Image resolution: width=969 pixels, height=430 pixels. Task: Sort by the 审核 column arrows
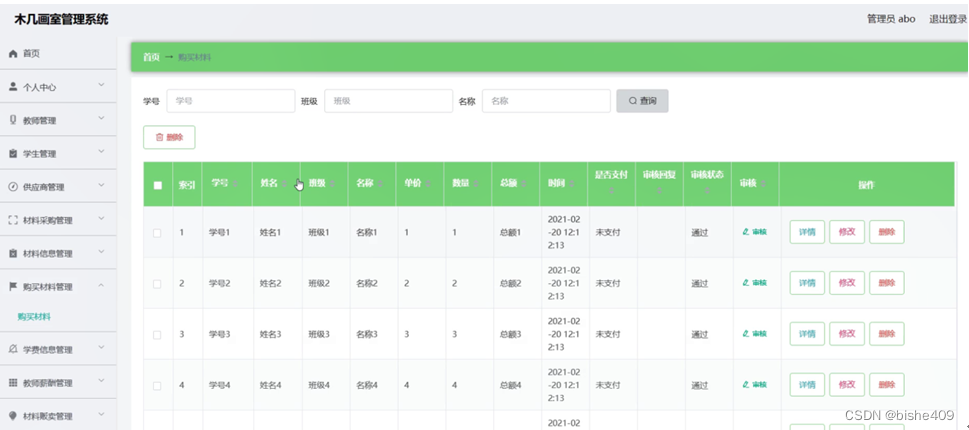tap(764, 183)
